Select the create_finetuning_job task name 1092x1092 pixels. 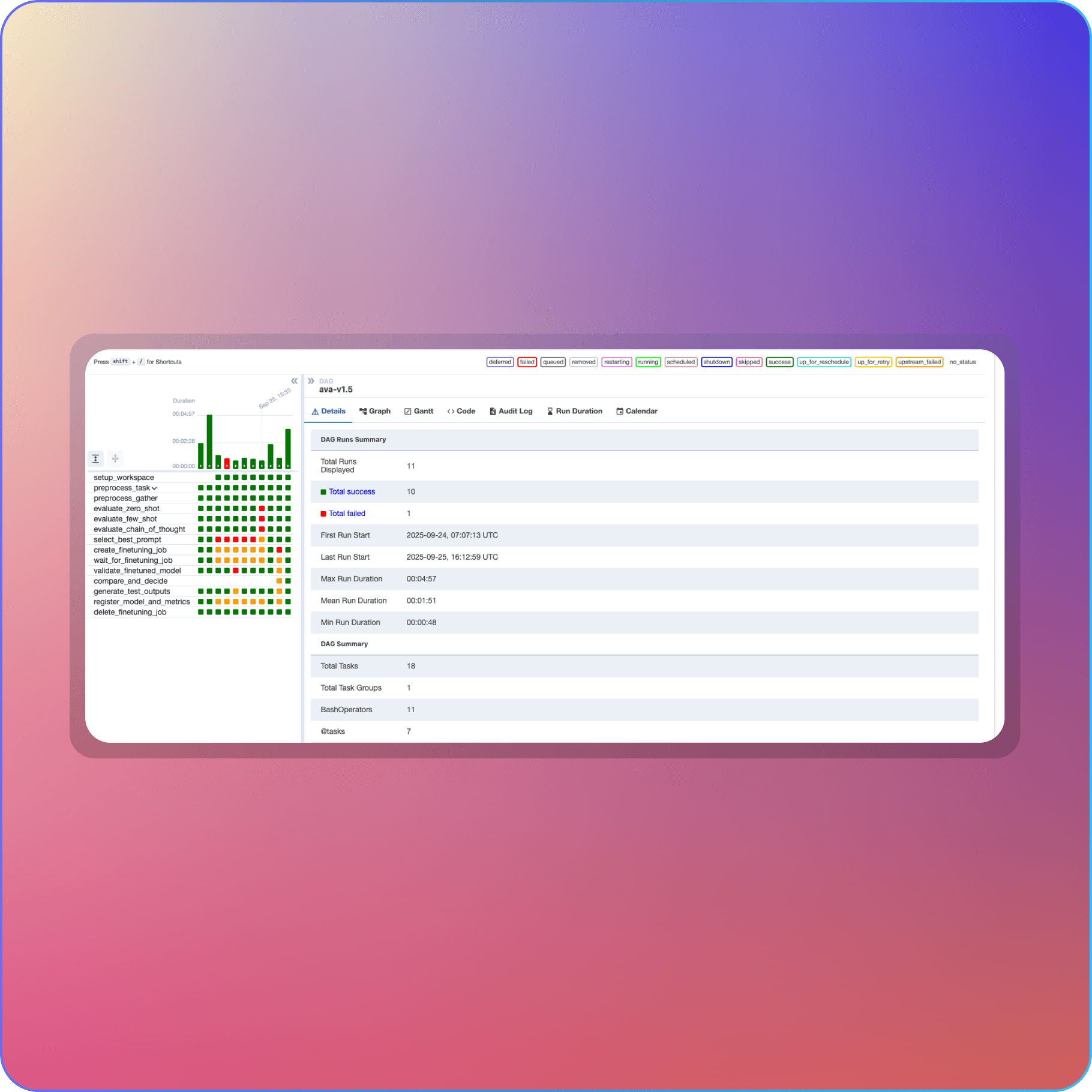130,550
